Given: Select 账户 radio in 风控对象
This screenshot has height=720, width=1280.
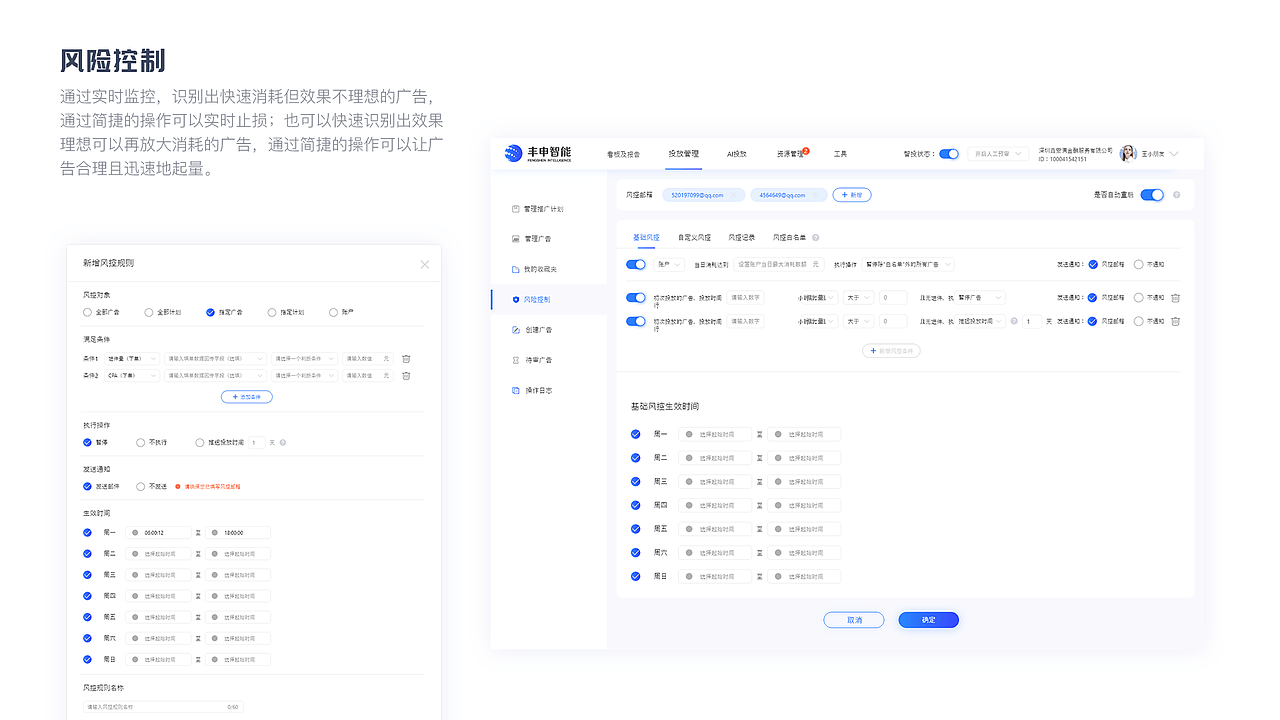Looking at the screenshot, I should (x=333, y=312).
